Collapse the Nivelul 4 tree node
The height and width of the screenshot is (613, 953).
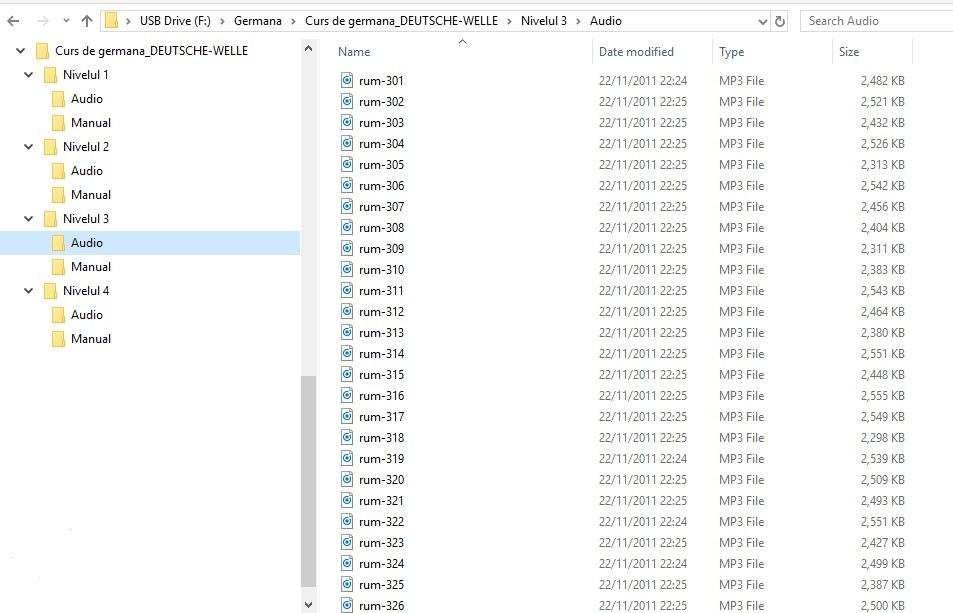(29, 290)
